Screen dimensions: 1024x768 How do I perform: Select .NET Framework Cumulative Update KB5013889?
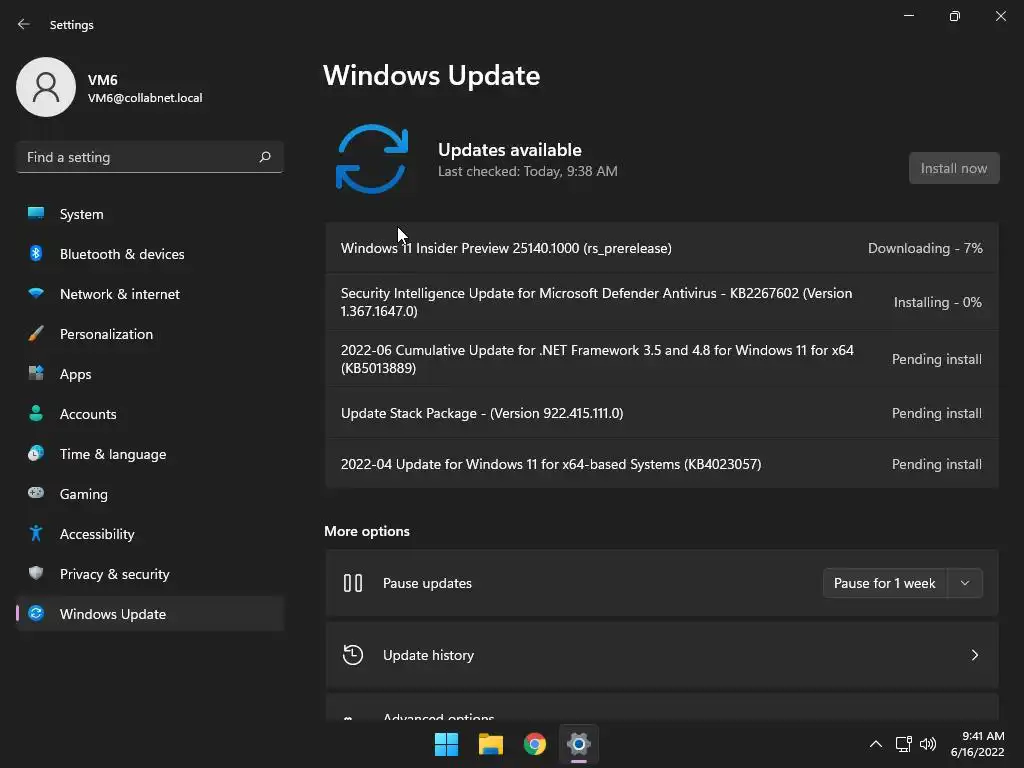tap(662, 359)
